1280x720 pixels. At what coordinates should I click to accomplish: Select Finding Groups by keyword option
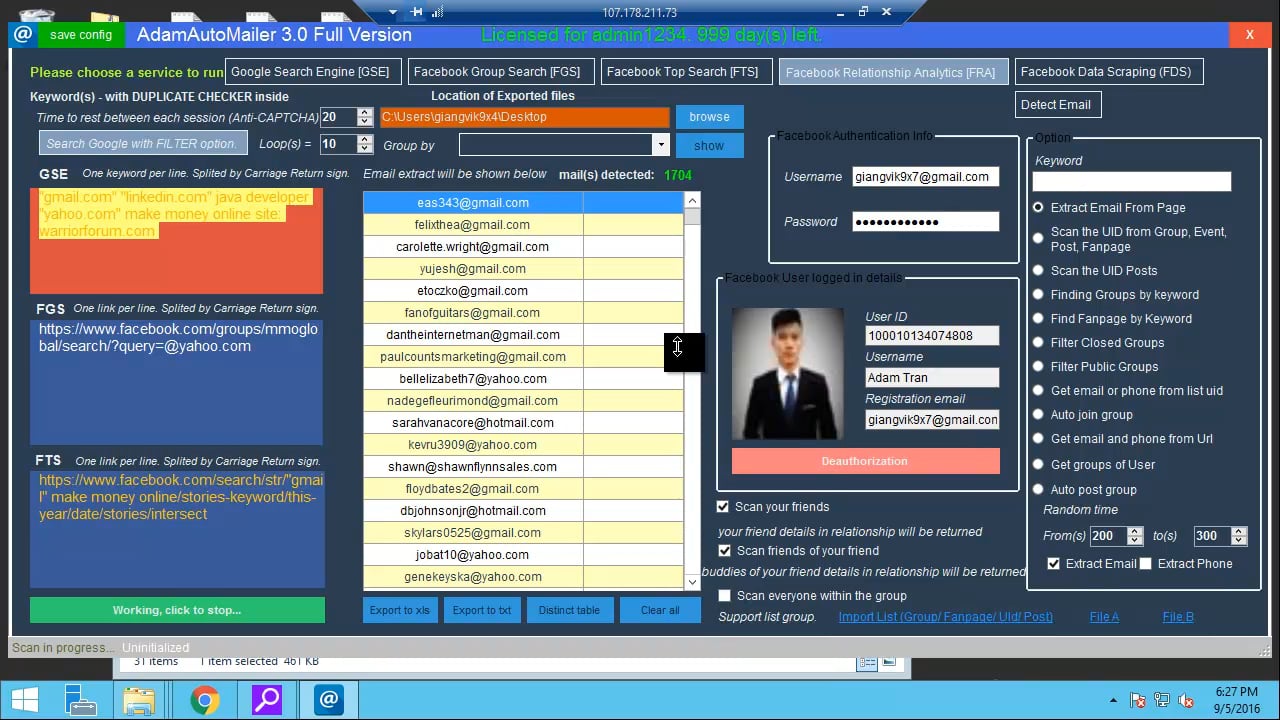[1038, 294]
